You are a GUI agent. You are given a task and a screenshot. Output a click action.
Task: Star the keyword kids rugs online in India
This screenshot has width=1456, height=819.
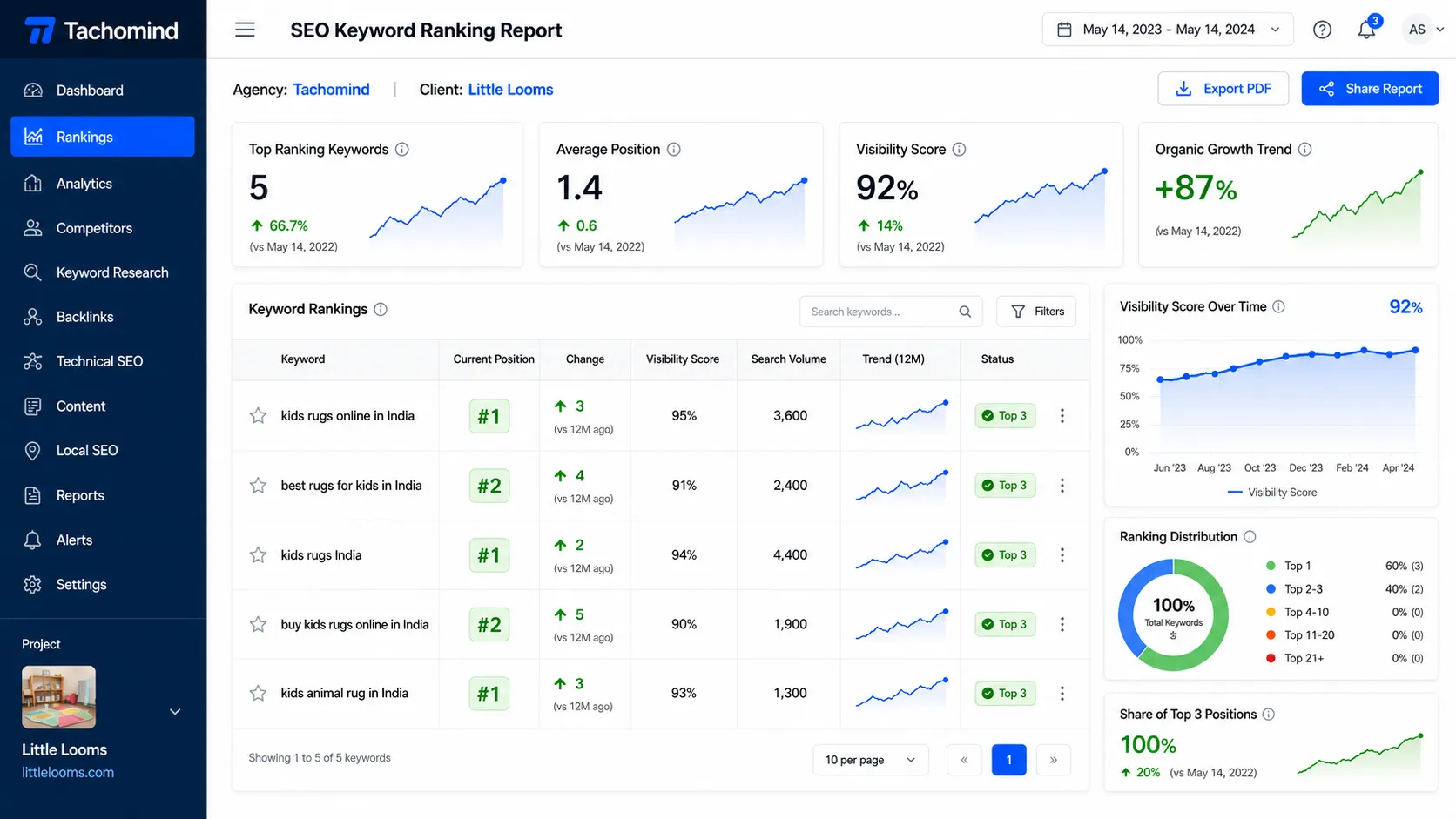click(x=258, y=415)
